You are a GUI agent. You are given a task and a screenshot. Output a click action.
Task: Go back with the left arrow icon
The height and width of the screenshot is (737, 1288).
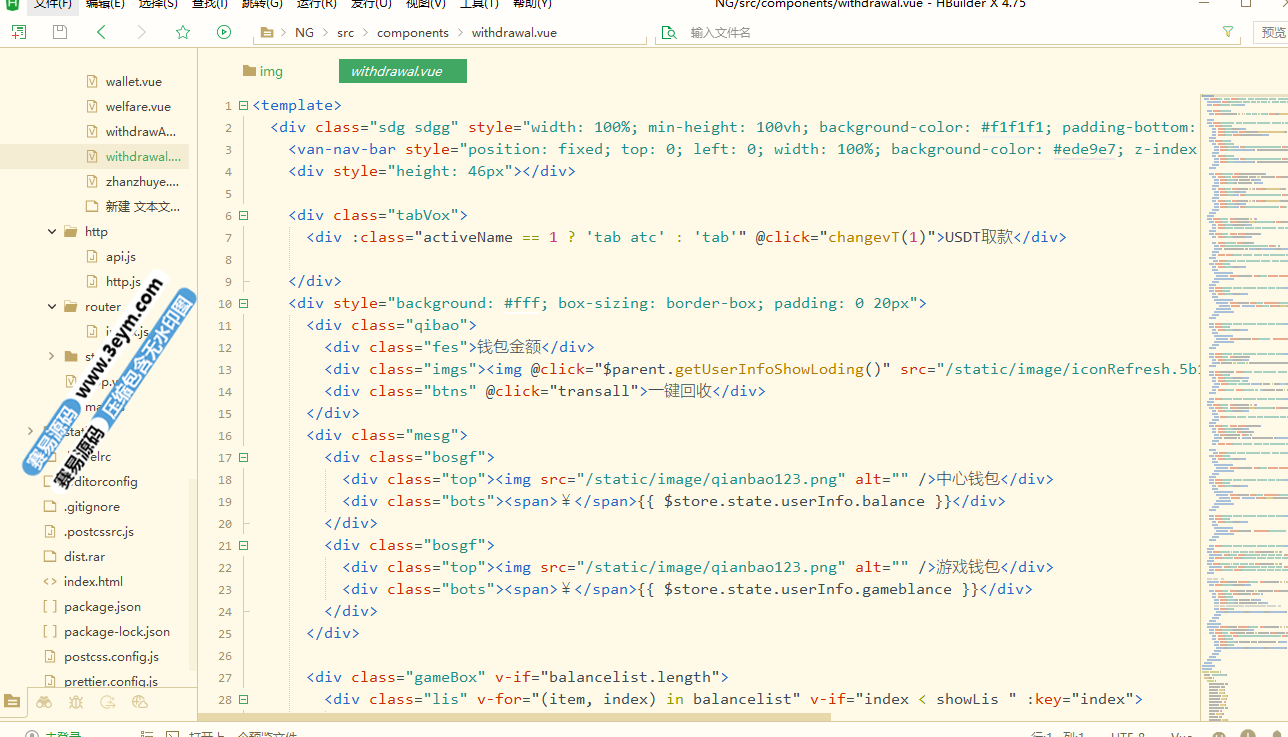(101, 32)
